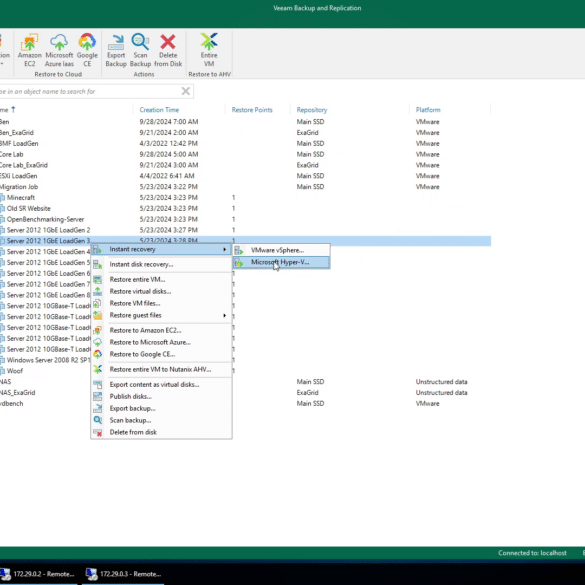The height and width of the screenshot is (585, 585).
Task: Select Server 2012 1GbE LoadGen 2 row
Action: 245,230
